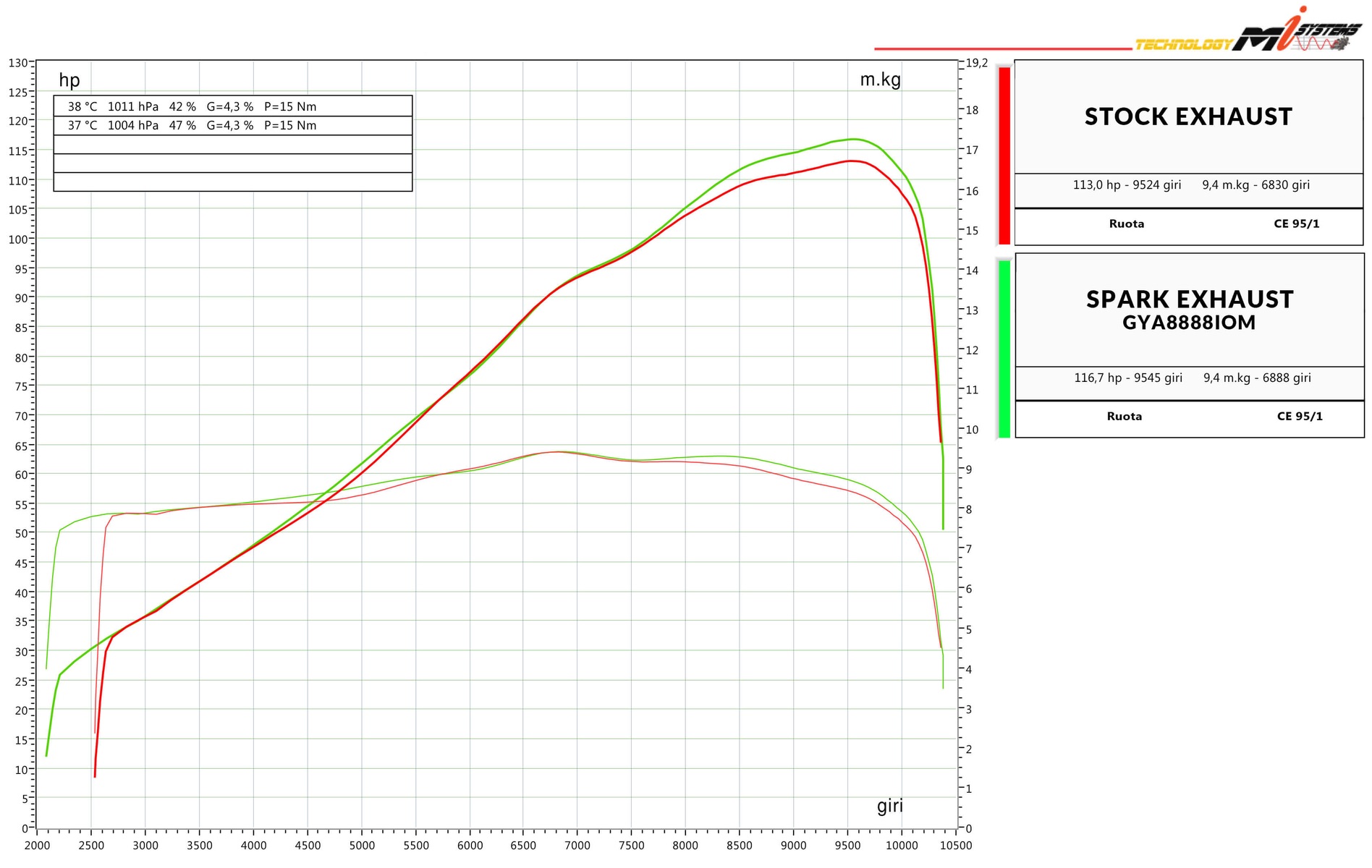Click Ruota under the Stock Exhaust panel
Screen dimensions: 1372x868
coord(1127,224)
